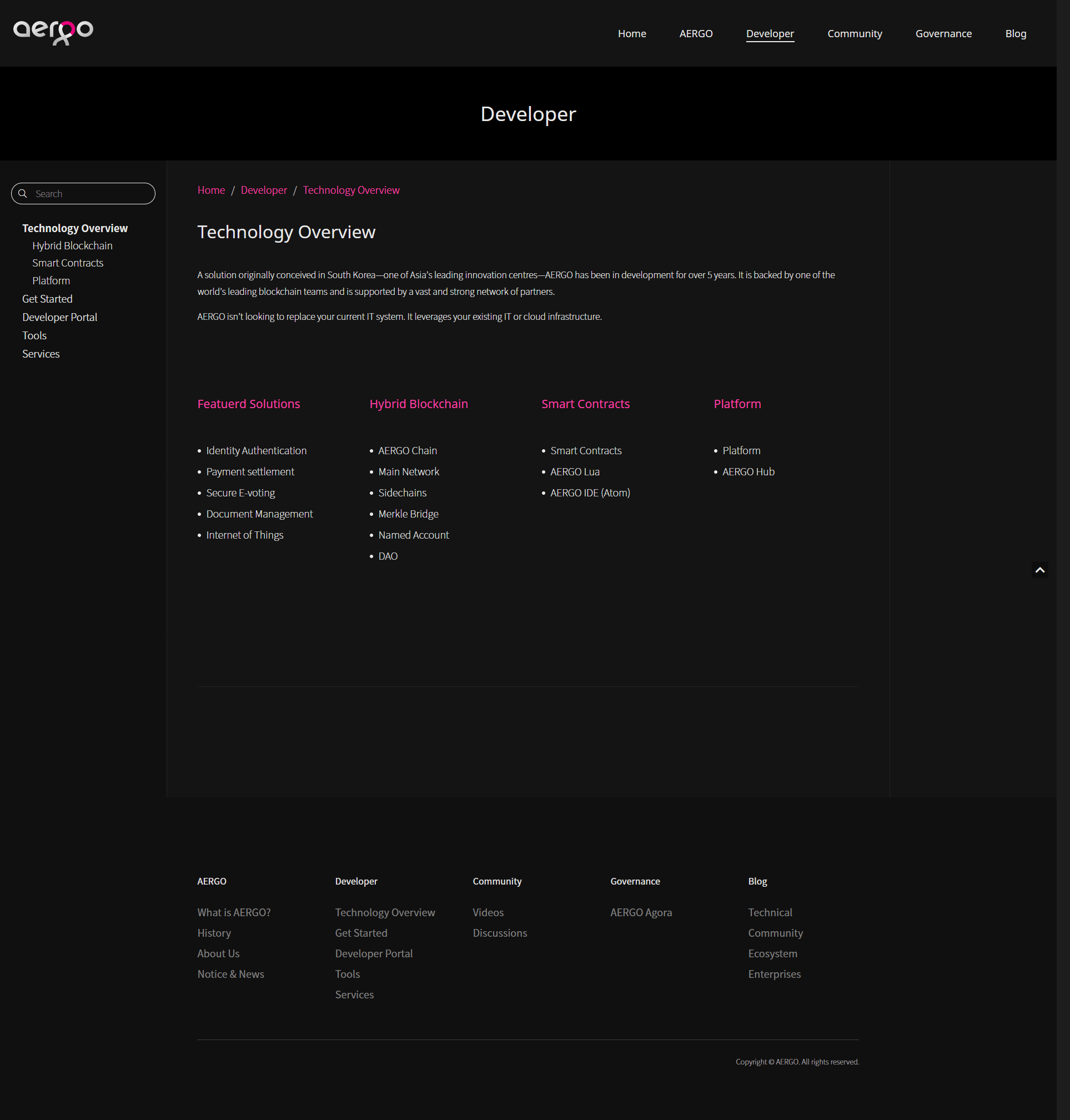Open the Governance item in top navigation

pos(943,34)
